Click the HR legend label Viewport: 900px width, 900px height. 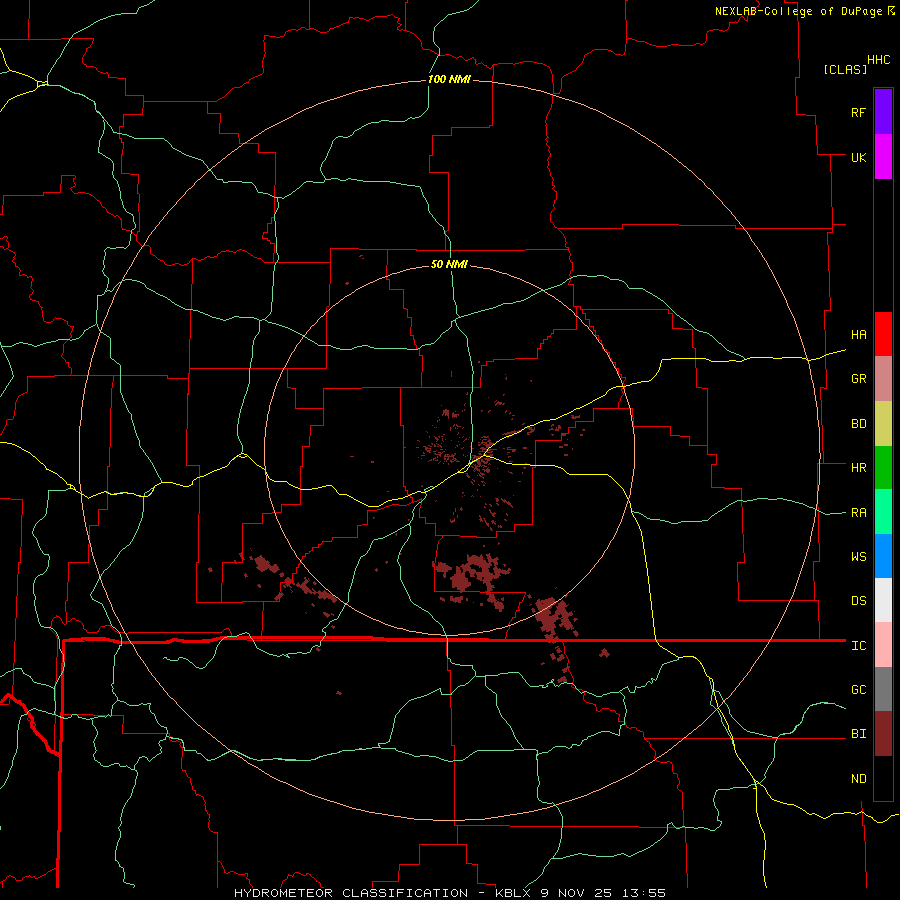(858, 468)
